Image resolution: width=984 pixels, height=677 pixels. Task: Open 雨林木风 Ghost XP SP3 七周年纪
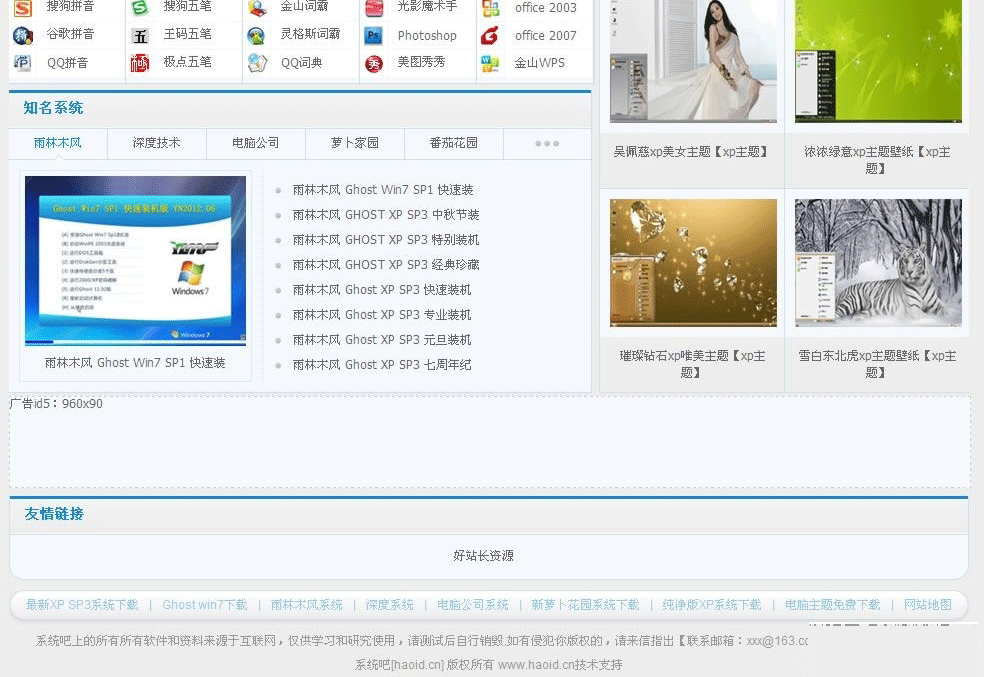point(382,365)
